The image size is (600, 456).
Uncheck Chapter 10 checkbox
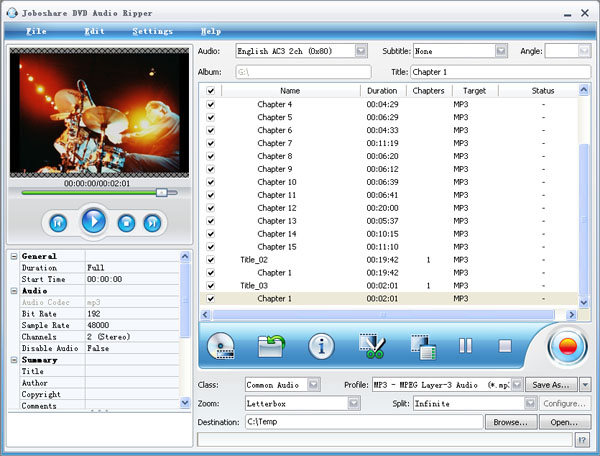pos(210,182)
